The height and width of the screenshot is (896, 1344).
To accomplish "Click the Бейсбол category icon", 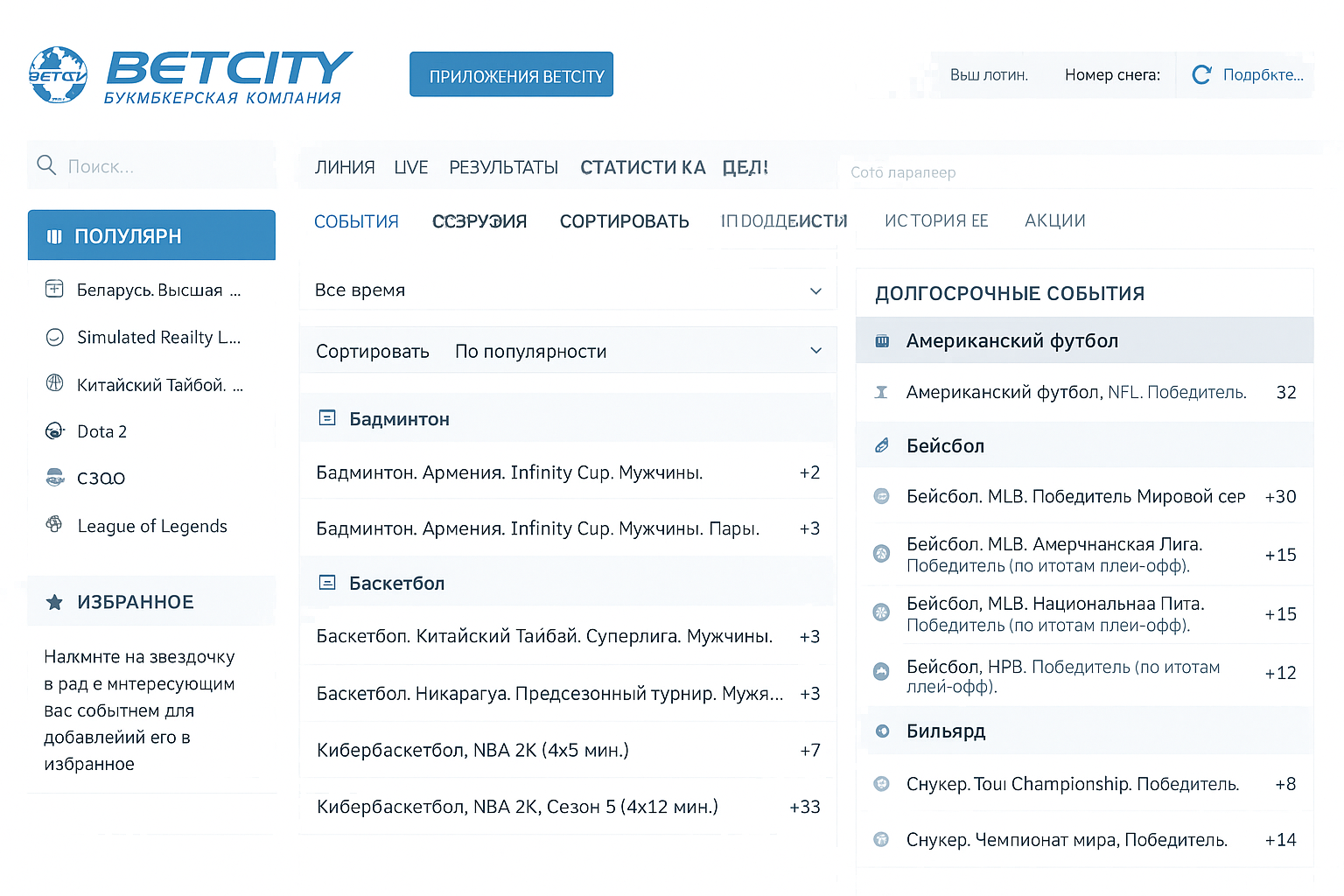I will click(x=882, y=446).
